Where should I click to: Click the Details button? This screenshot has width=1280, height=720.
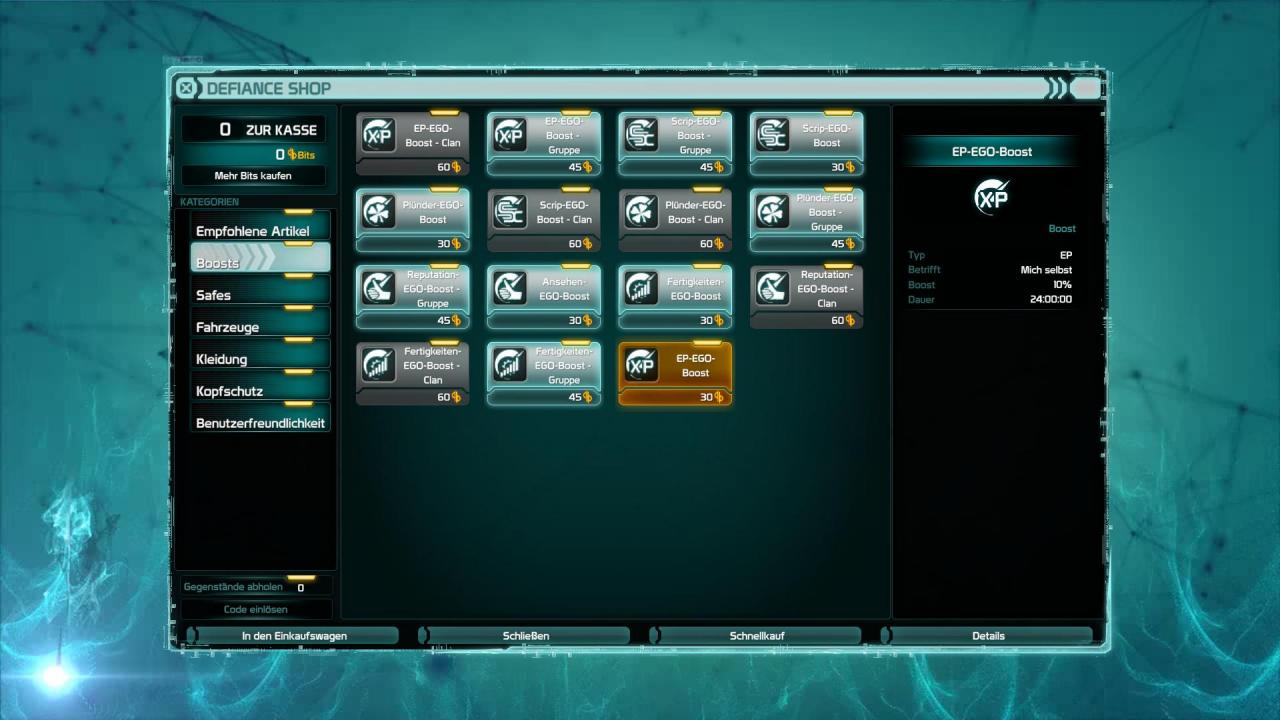click(988, 635)
